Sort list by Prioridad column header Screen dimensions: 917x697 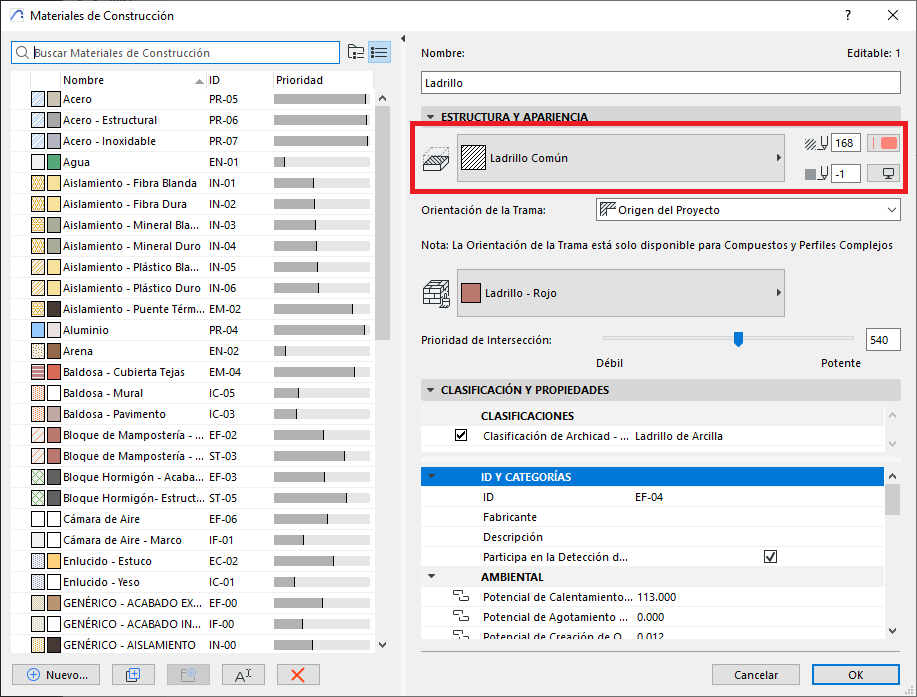pyautogui.click(x=320, y=80)
